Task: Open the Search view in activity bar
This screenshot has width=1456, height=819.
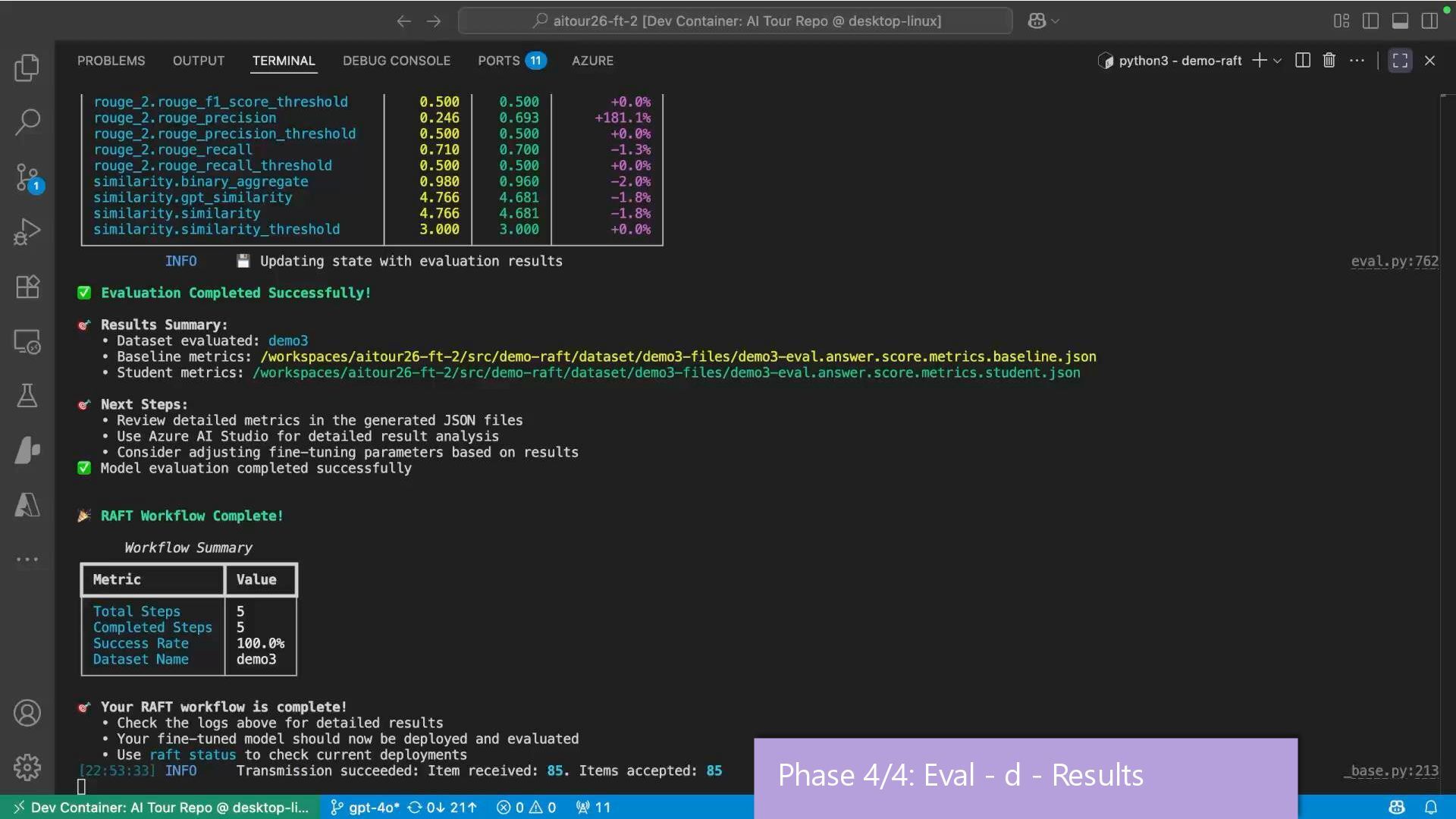Action: tap(27, 122)
